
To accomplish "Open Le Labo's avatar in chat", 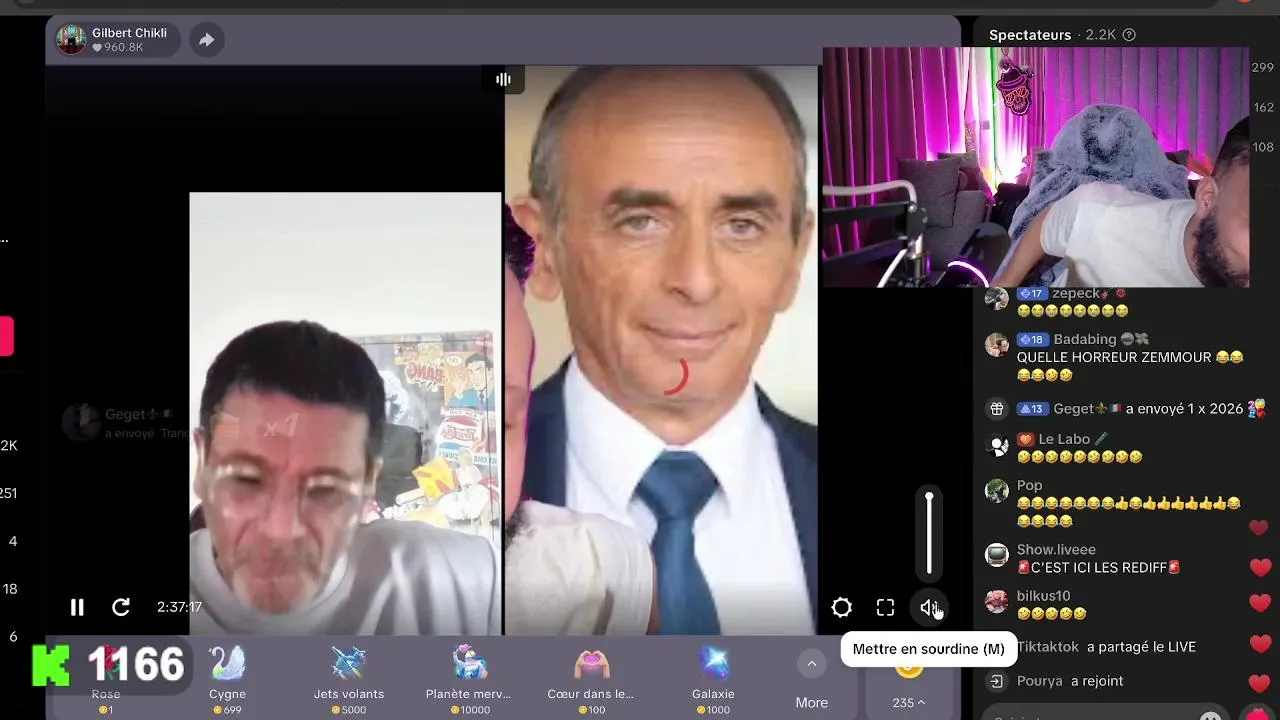I will tap(997, 446).
